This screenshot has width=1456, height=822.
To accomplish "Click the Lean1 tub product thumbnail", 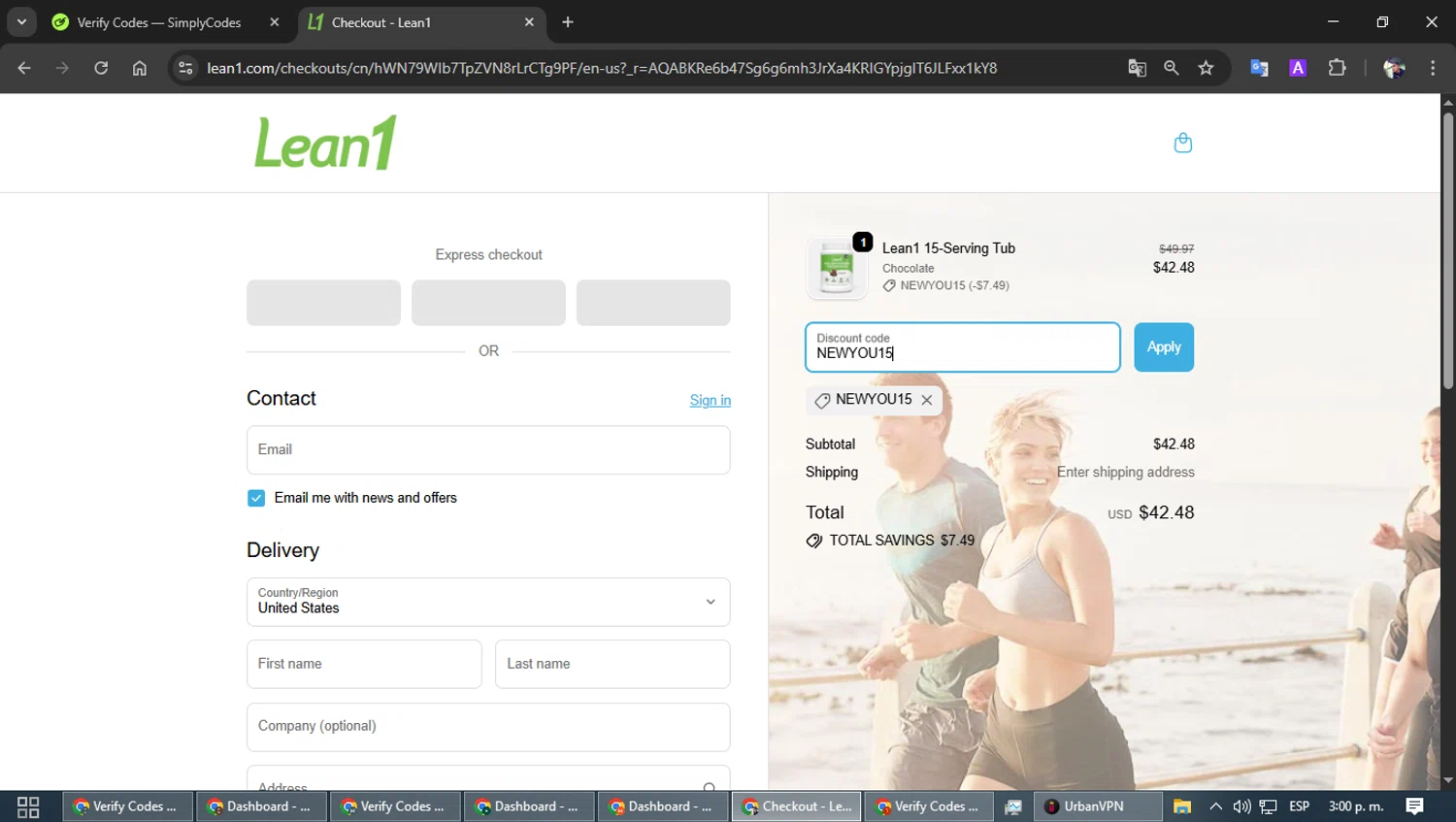I will point(837,268).
